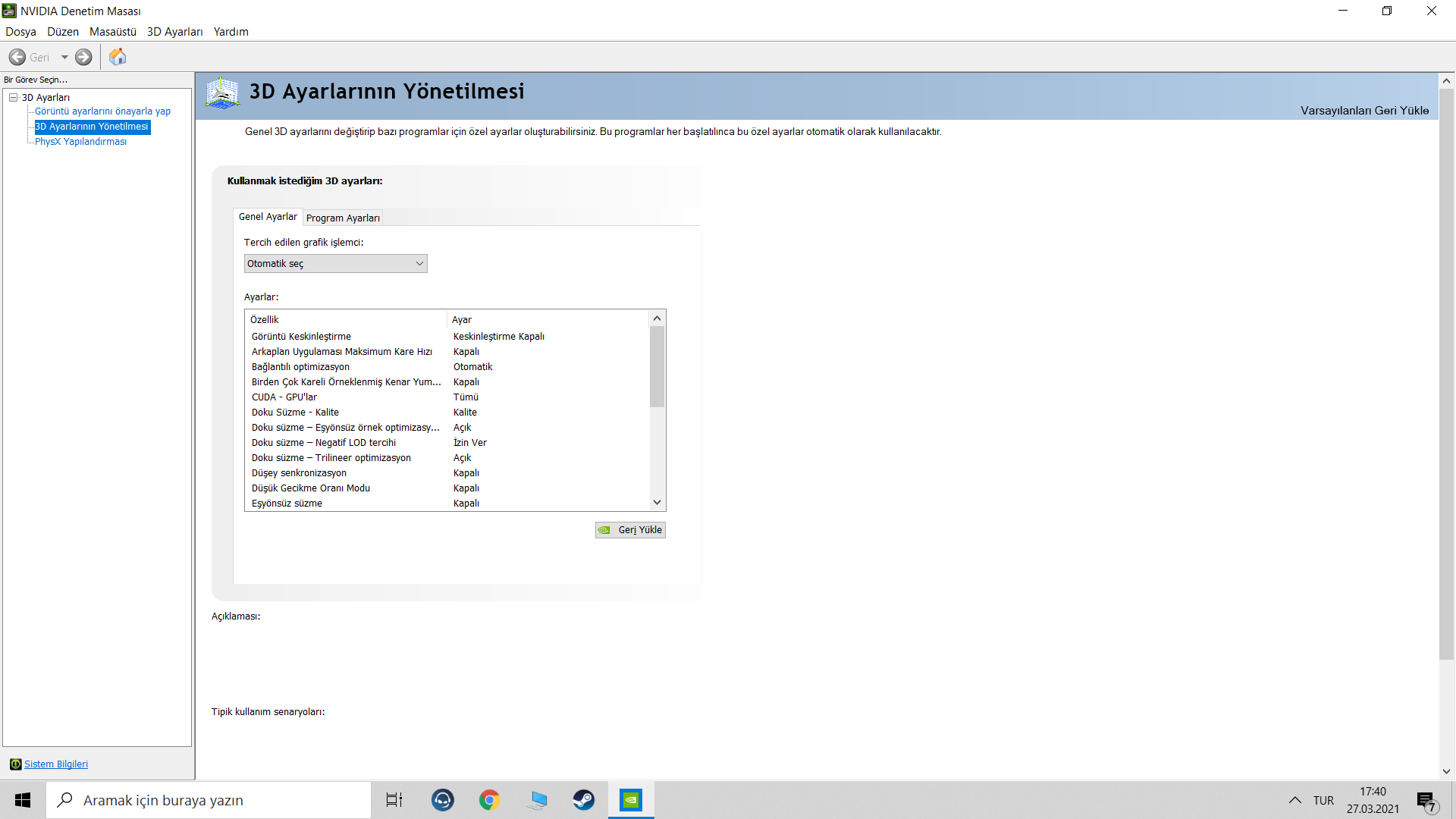Collapse the 3D Ayarları tree node
Viewport: 1456px width, 819px height.
[14, 97]
